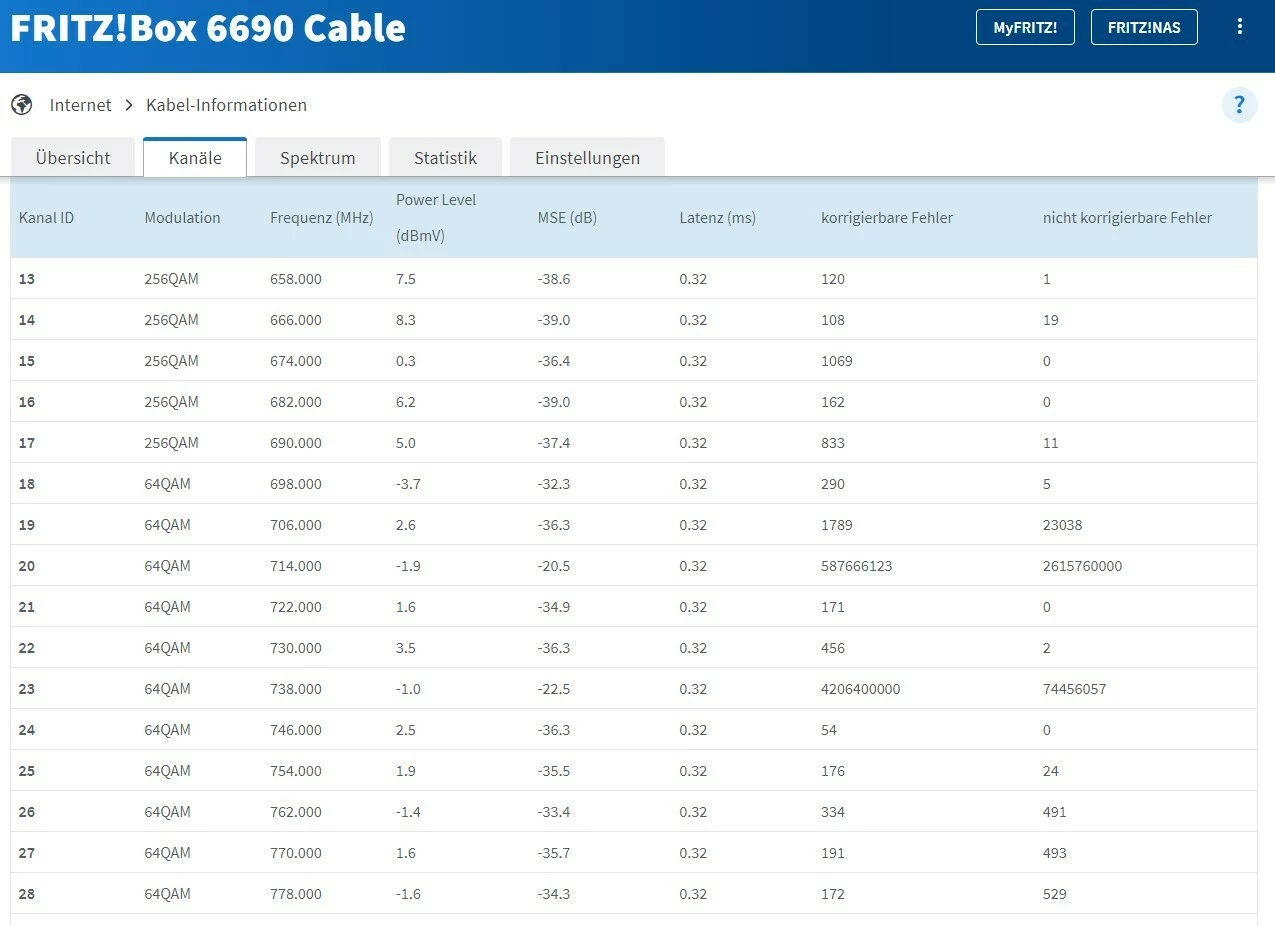Click Kabel-Informationen breadcrumb
Image resolution: width=1275 pixels, height=926 pixels.
pos(226,105)
